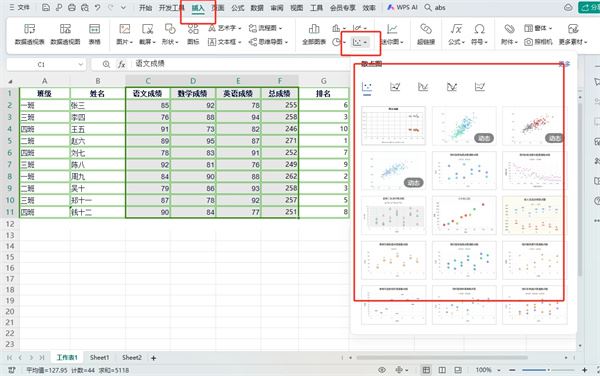Screen dimensions: 600x376
Task: Click the eye protection mode icon in status bar
Action: [x=382, y=370]
